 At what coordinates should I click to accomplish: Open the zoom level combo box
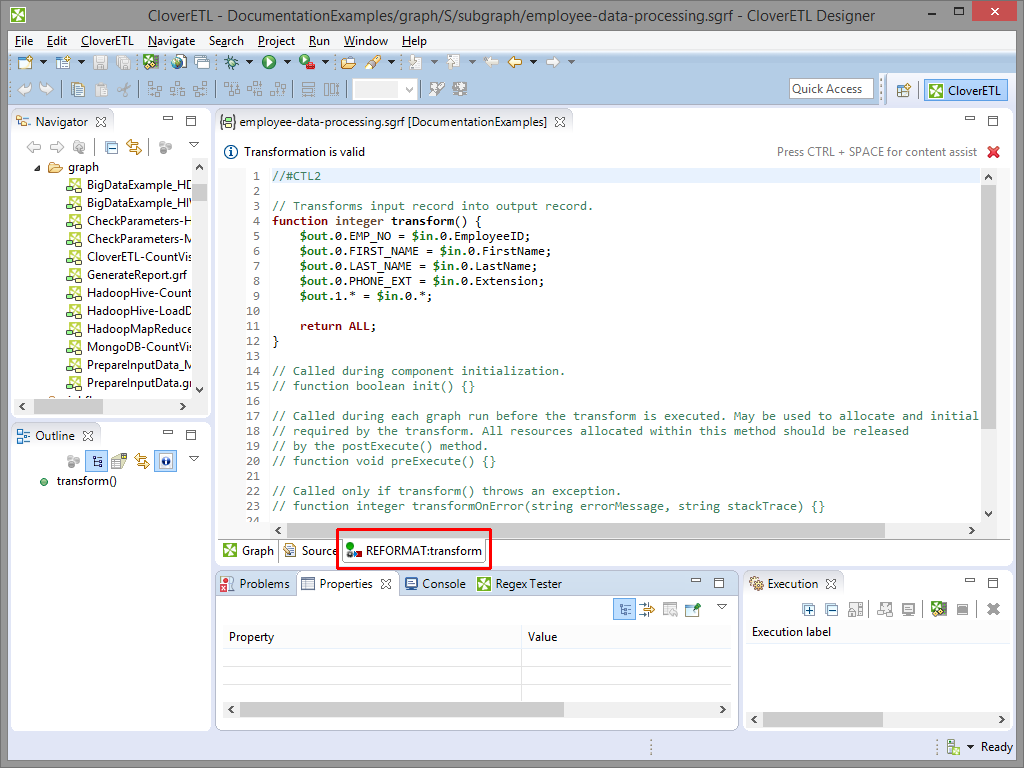[x=409, y=89]
